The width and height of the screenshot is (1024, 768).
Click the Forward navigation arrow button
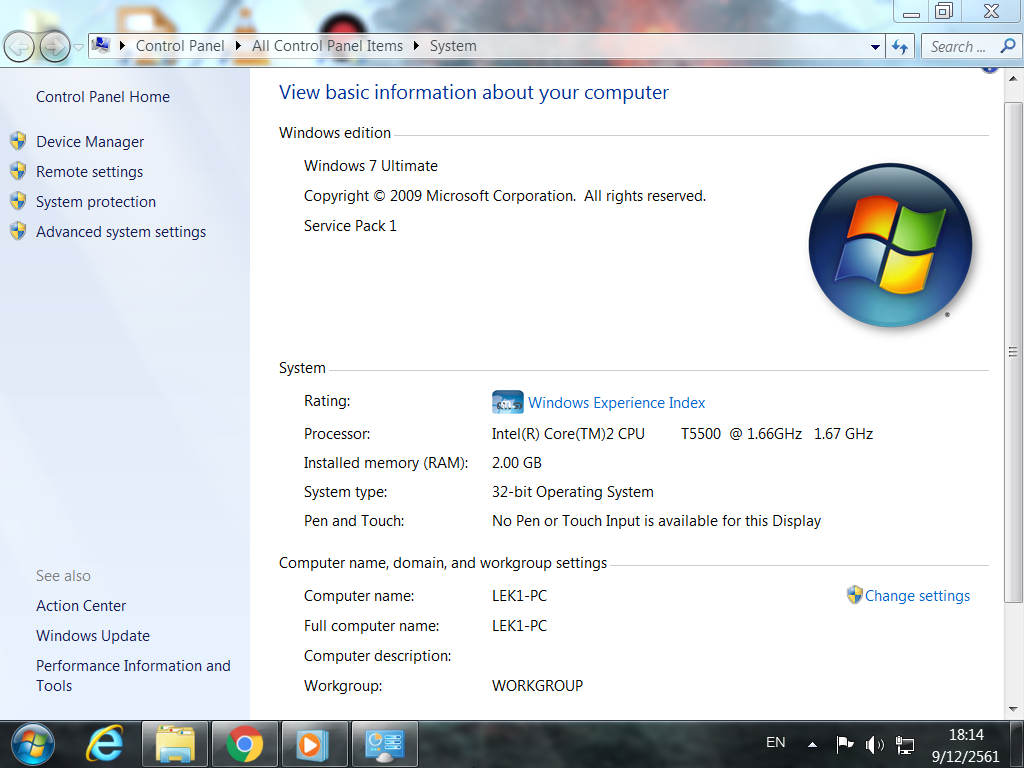coord(55,47)
